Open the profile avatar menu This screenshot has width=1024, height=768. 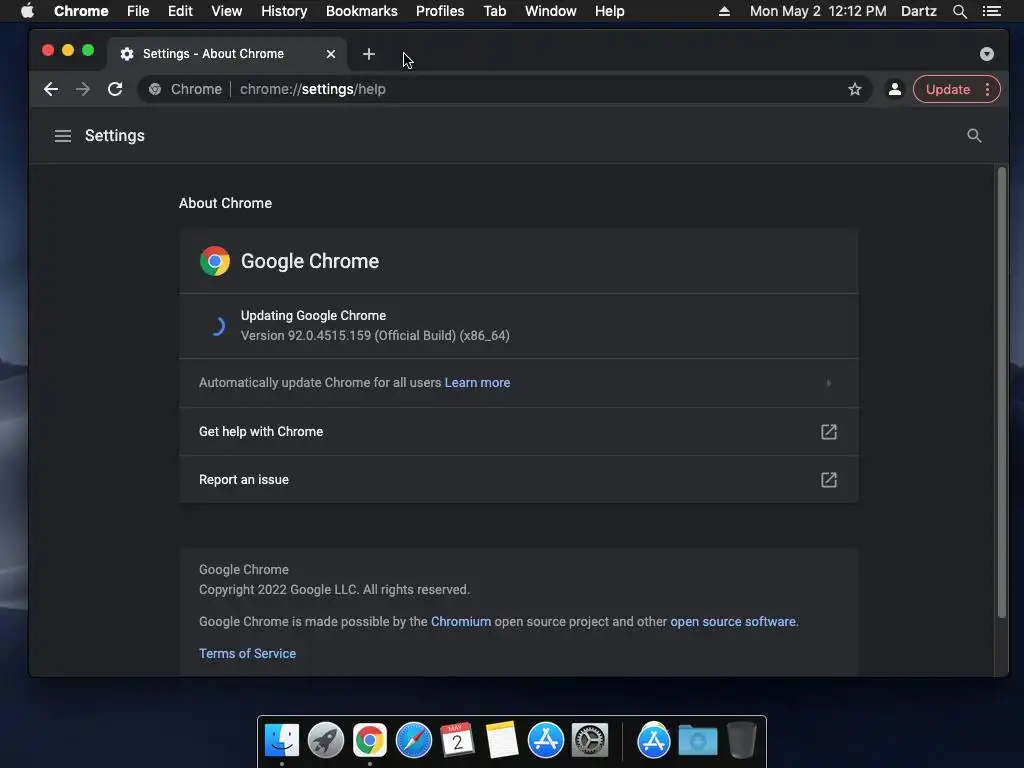(x=895, y=89)
